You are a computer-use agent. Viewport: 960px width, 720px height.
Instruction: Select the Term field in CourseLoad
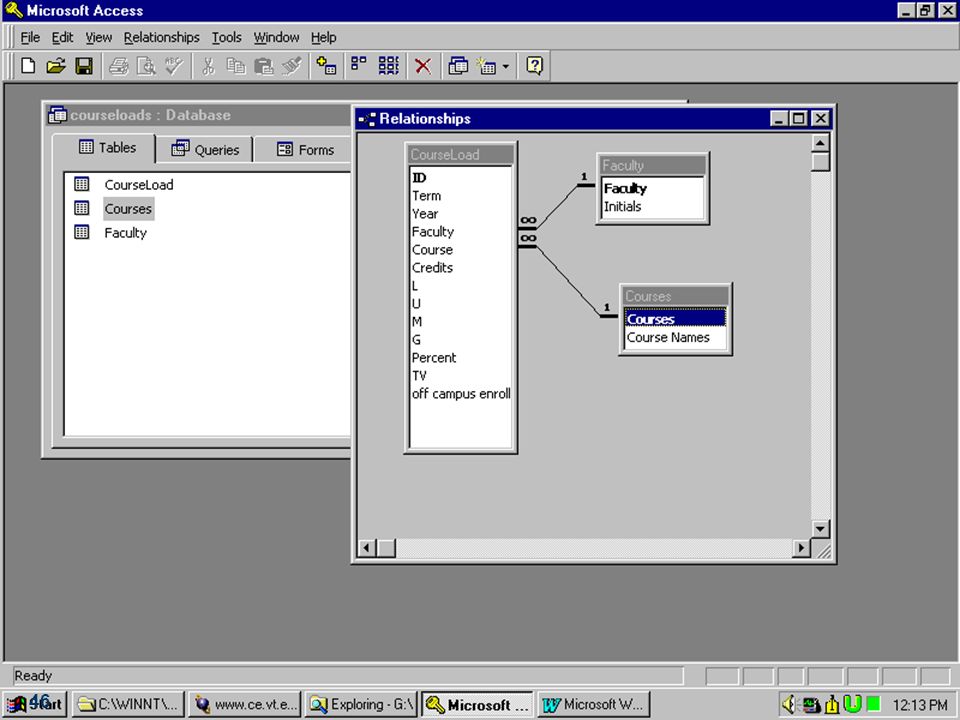click(461, 196)
